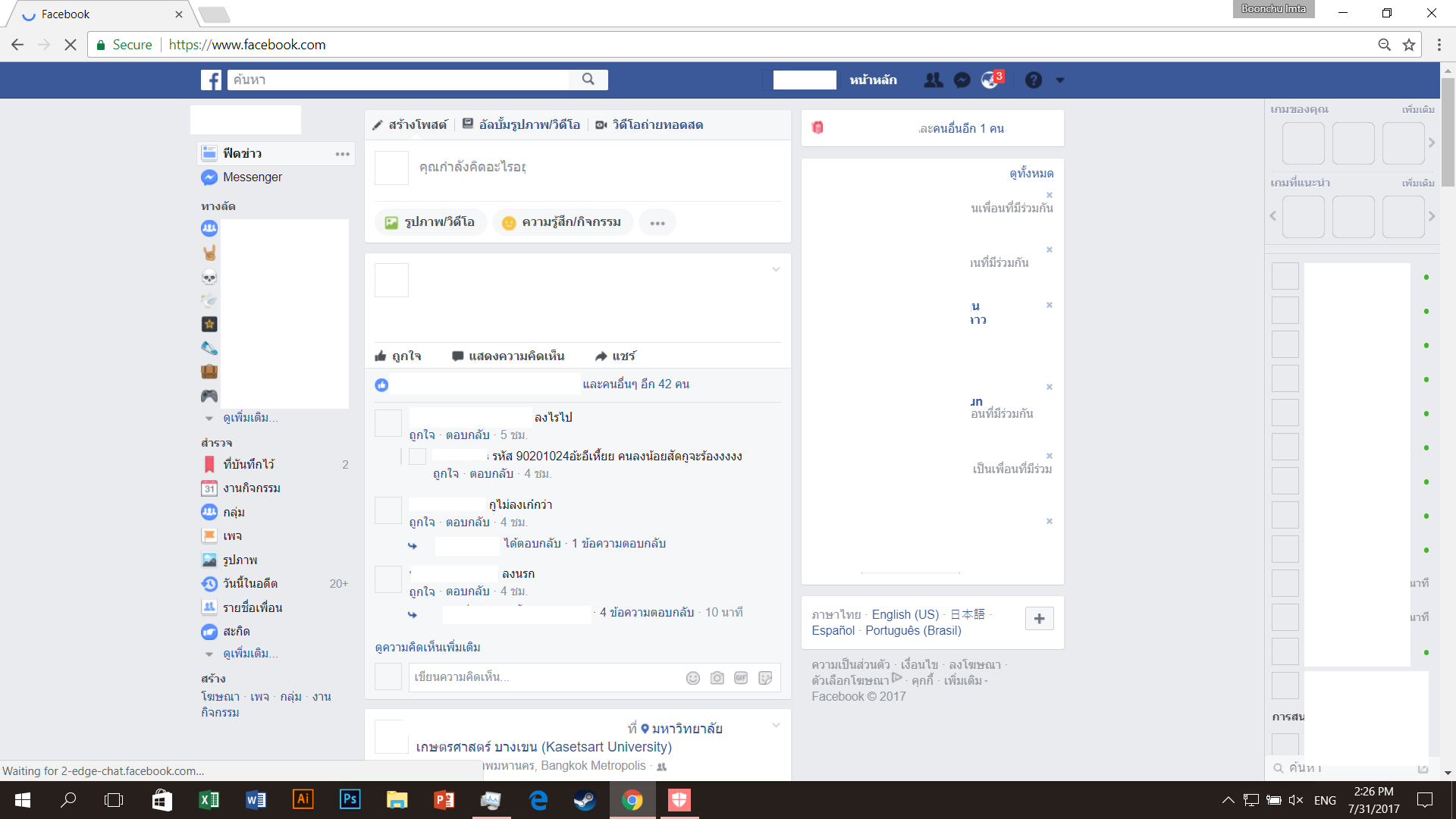This screenshot has height=819, width=1456.
Task: Click the add language plus button
Action: tap(1039, 619)
